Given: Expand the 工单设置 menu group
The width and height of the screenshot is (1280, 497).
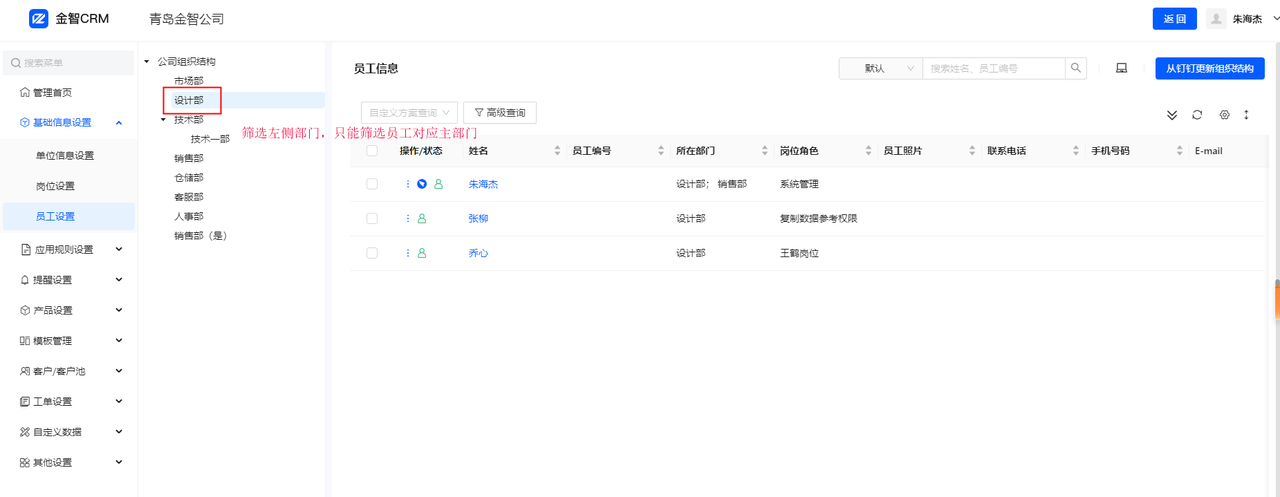Looking at the screenshot, I should [x=119, y=401].
